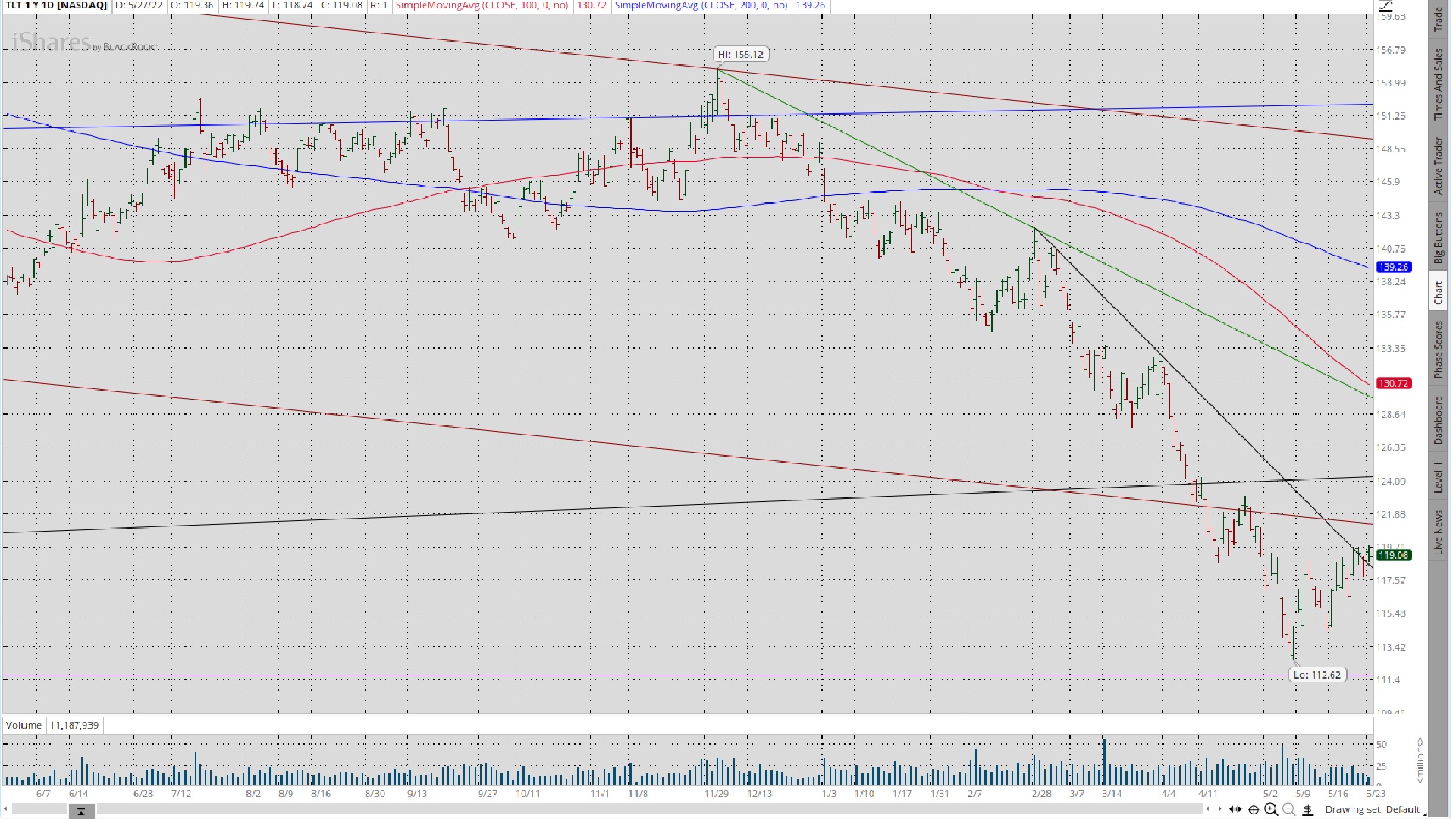
Task: Click the SimpleMovingAvg 100 study label
Action: pos(482,5)
